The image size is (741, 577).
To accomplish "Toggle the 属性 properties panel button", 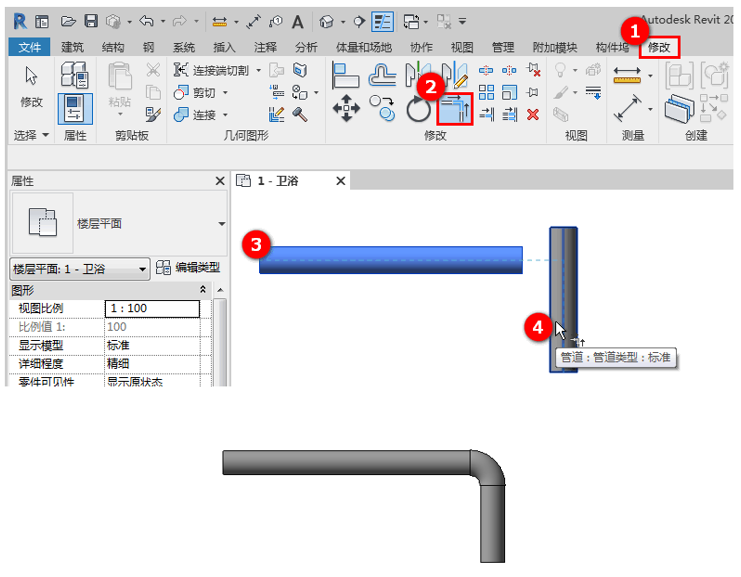I will 74,108.
